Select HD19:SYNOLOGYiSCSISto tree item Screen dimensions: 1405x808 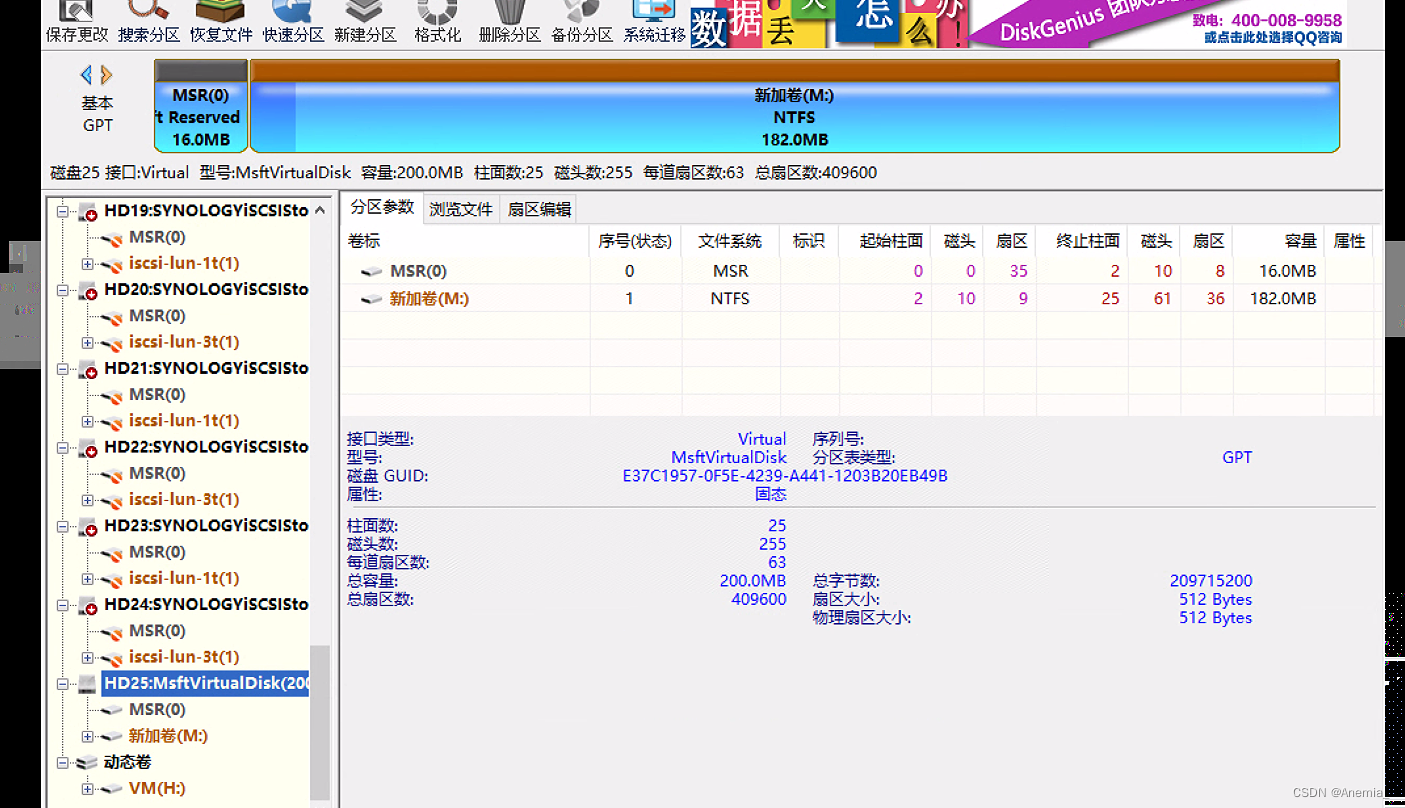(x=206, y=211)
